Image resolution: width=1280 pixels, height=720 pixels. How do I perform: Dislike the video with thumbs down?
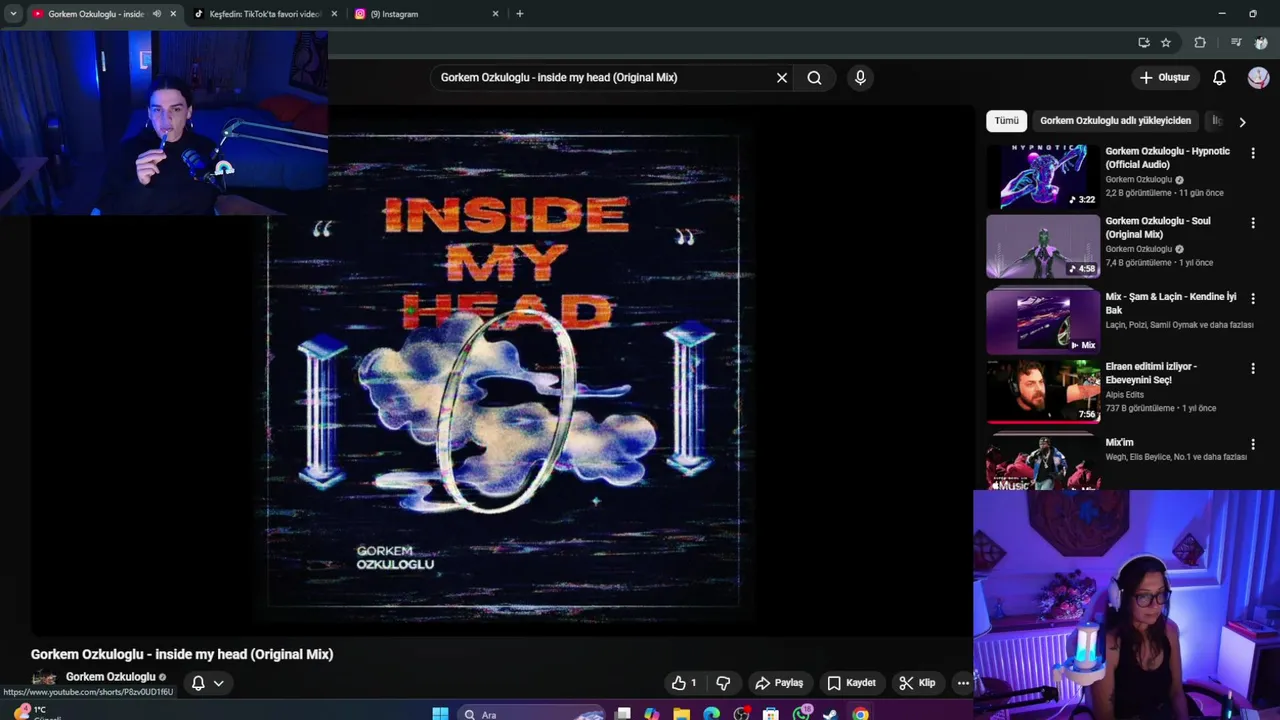[x=723, y=683]
